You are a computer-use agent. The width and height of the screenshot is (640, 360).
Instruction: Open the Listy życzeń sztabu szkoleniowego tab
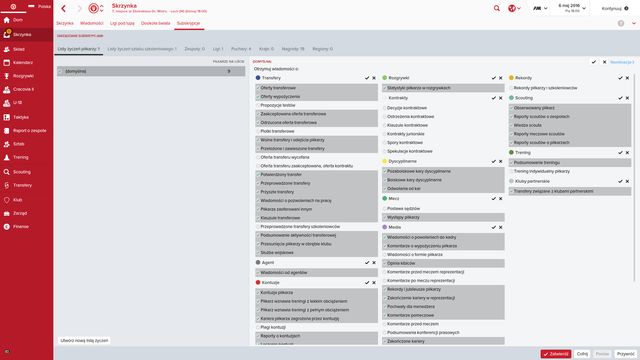click(142, 49)
